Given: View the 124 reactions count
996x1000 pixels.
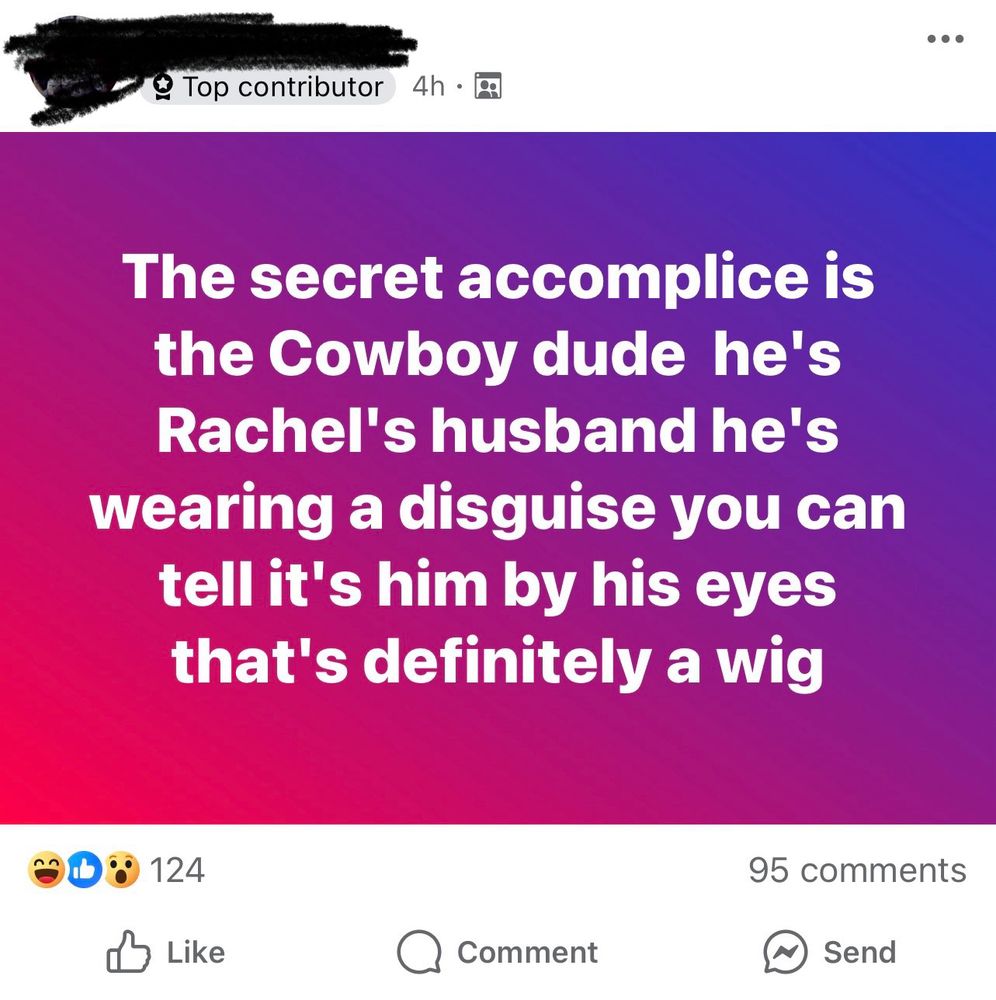Looking at the screenshot, I should [177, 871].
